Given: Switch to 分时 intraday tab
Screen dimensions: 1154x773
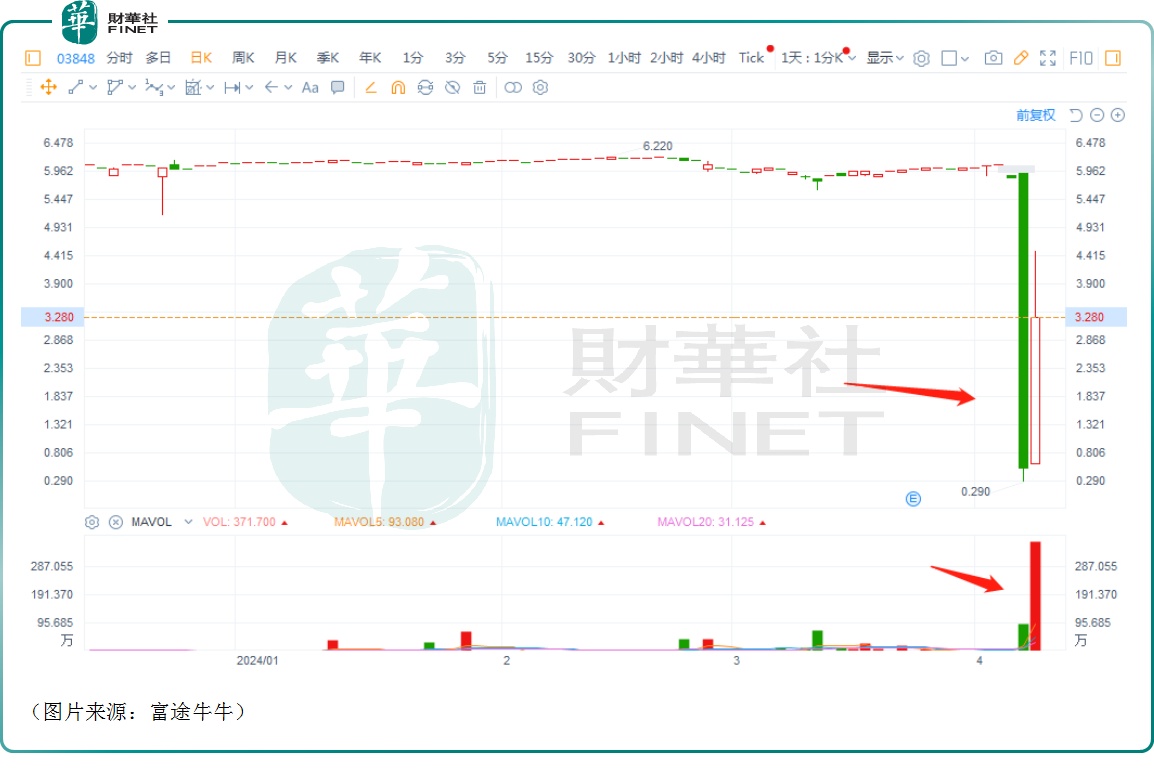Looking at the screenshot, I should pyautogui.click(x=119, y=58).
